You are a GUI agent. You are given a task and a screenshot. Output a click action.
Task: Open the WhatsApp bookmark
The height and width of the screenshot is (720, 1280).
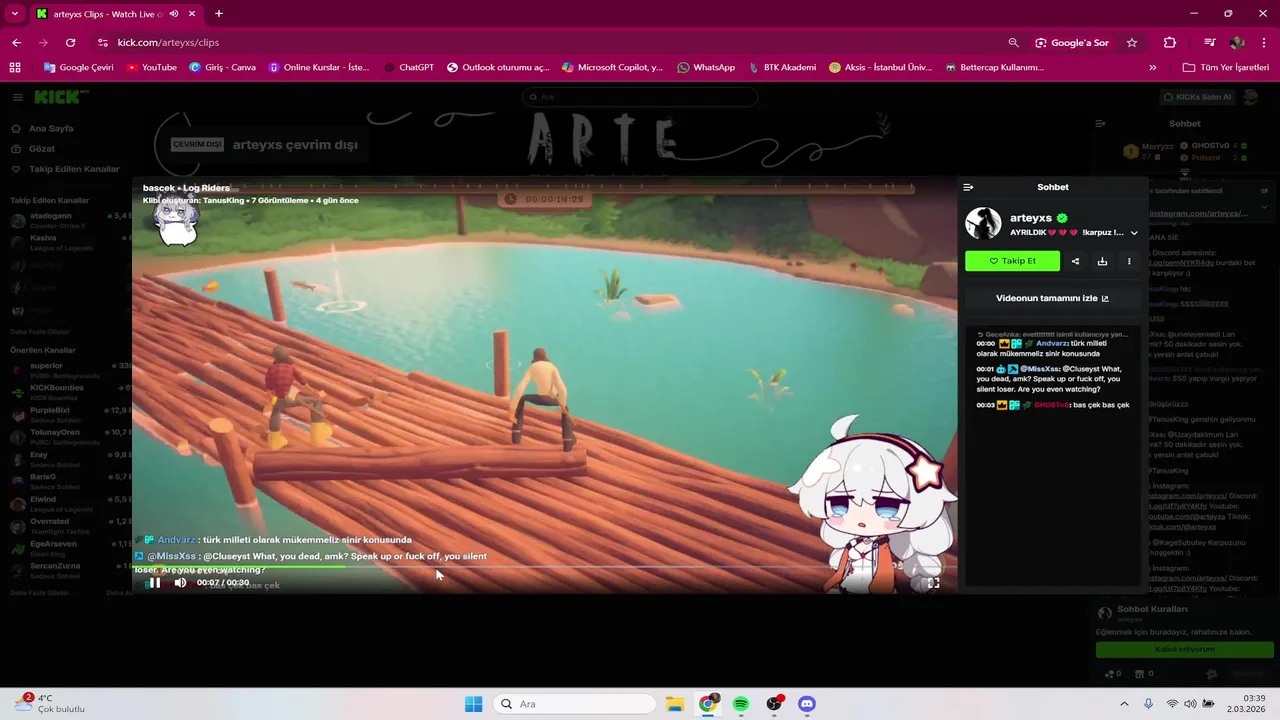tap(706, 67)
